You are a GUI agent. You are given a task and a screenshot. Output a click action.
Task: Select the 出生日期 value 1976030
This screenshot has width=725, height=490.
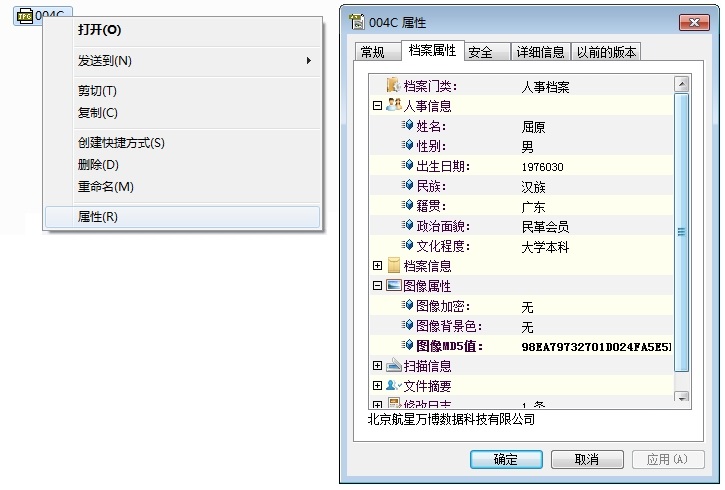coord(542,167)
